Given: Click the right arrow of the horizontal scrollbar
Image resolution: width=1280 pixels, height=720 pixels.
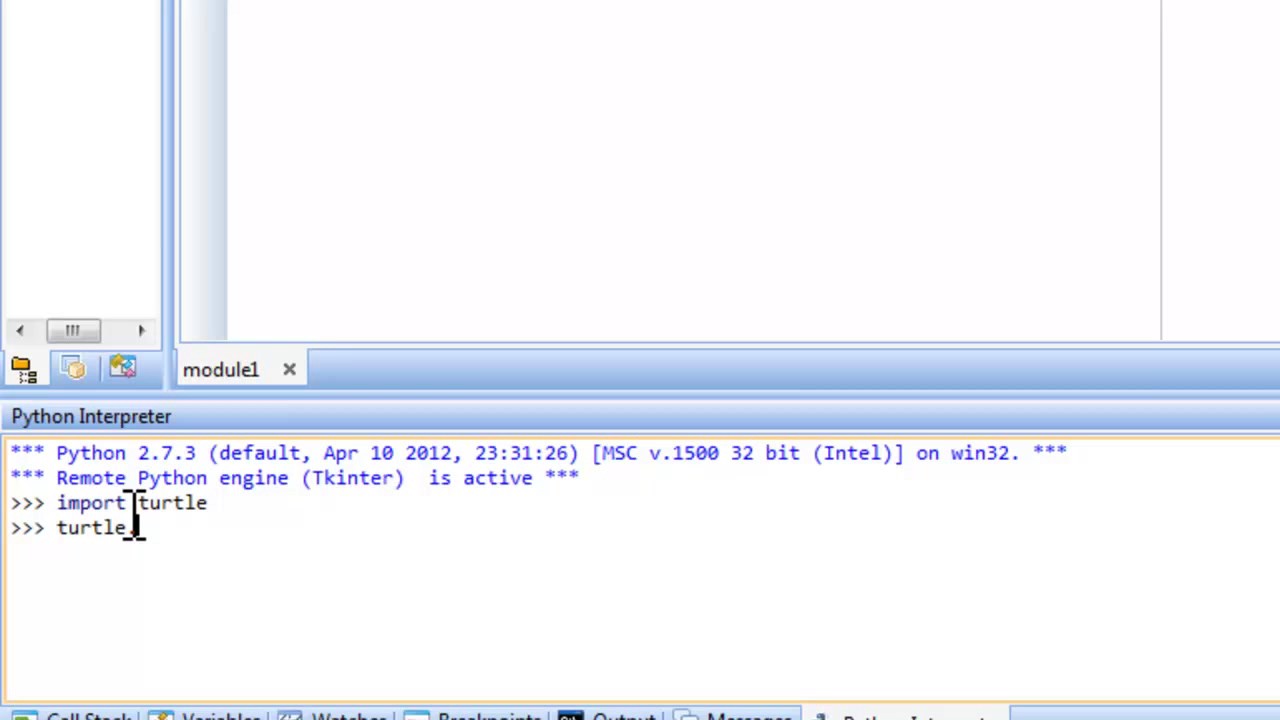Looking at the screenshot, I should [x=141, y=330].
